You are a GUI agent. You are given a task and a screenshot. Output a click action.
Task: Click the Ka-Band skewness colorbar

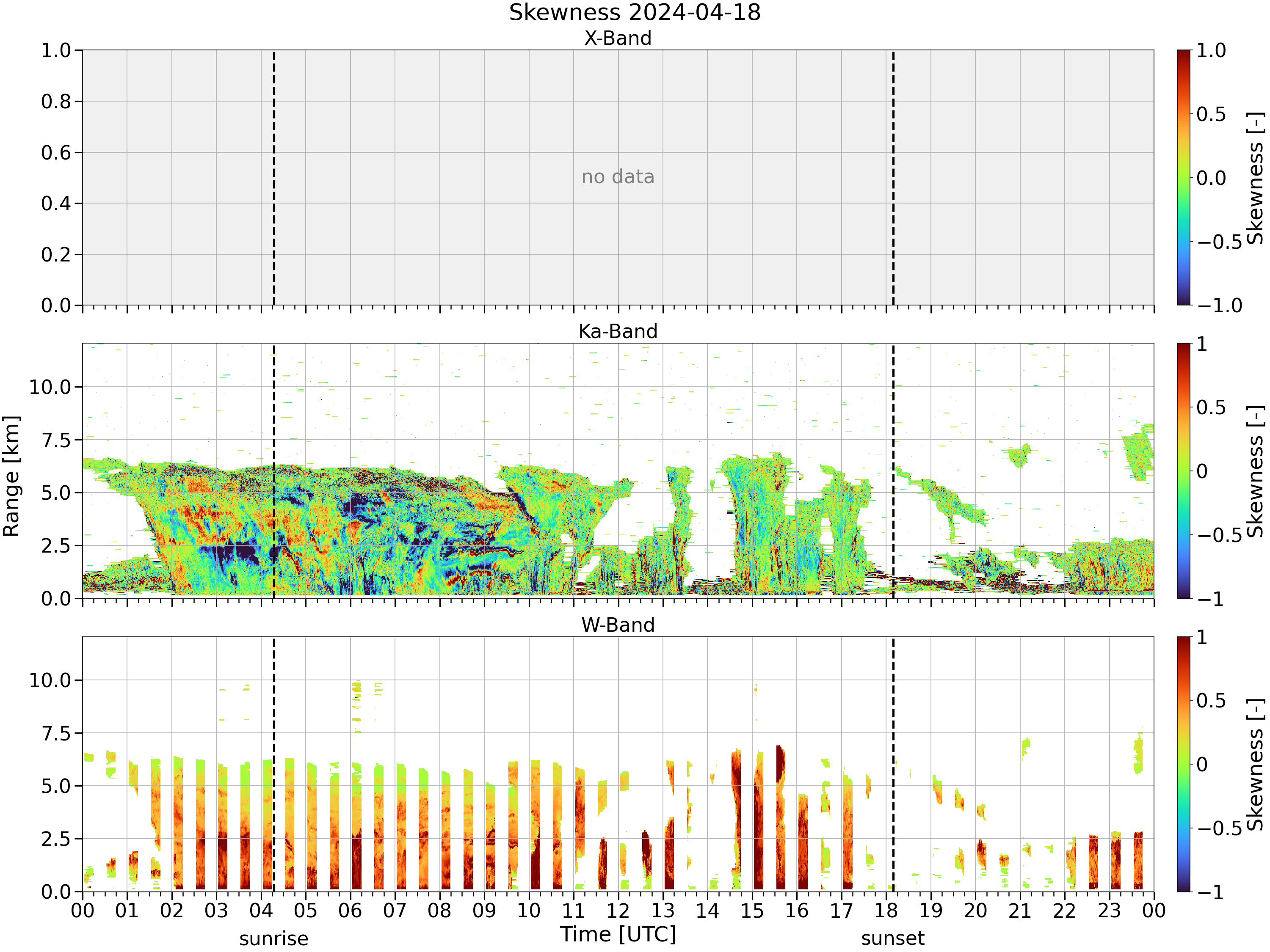click(1183, 471)
